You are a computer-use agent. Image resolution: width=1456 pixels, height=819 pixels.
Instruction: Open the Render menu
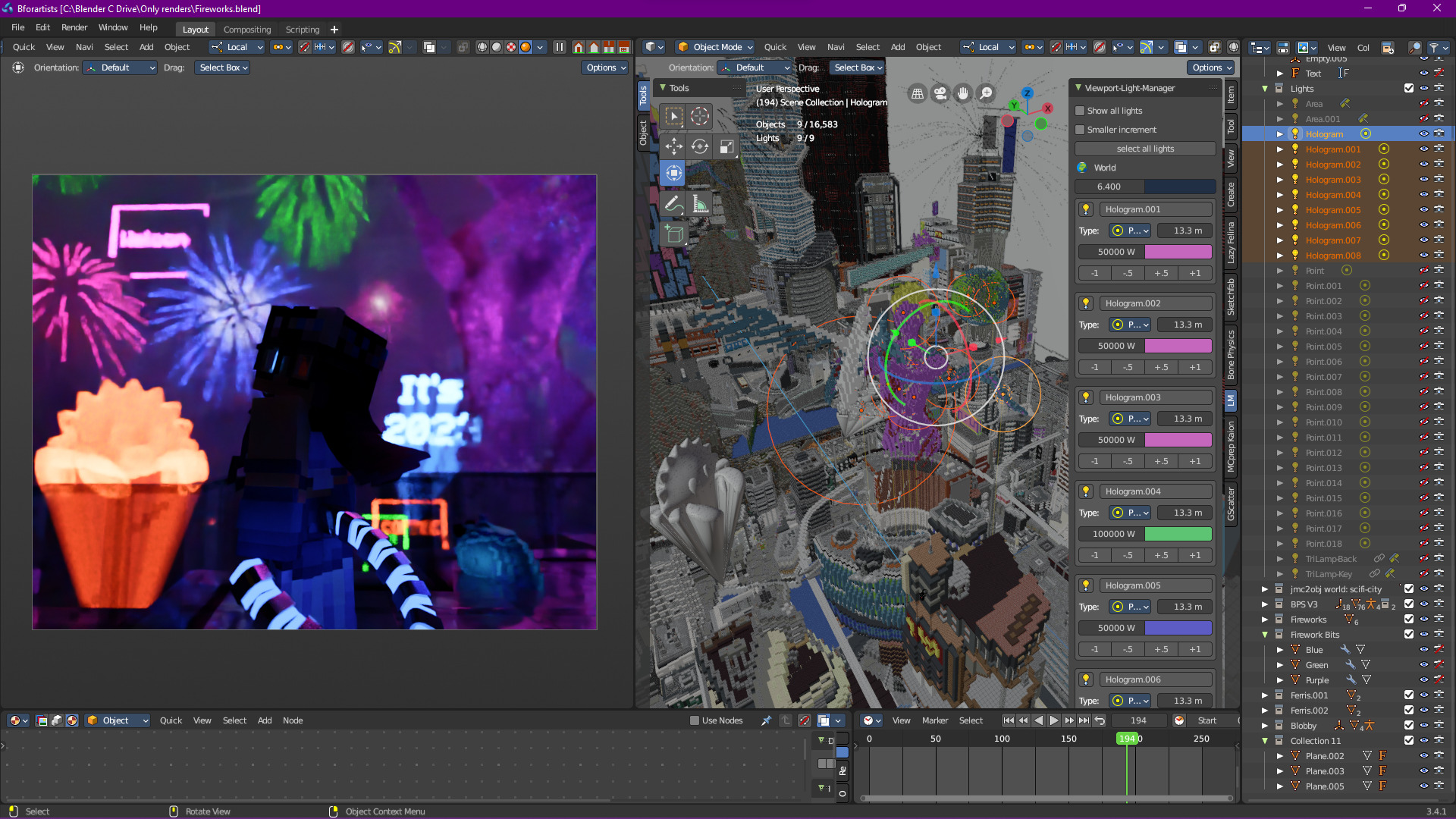(x=74, y=27)
